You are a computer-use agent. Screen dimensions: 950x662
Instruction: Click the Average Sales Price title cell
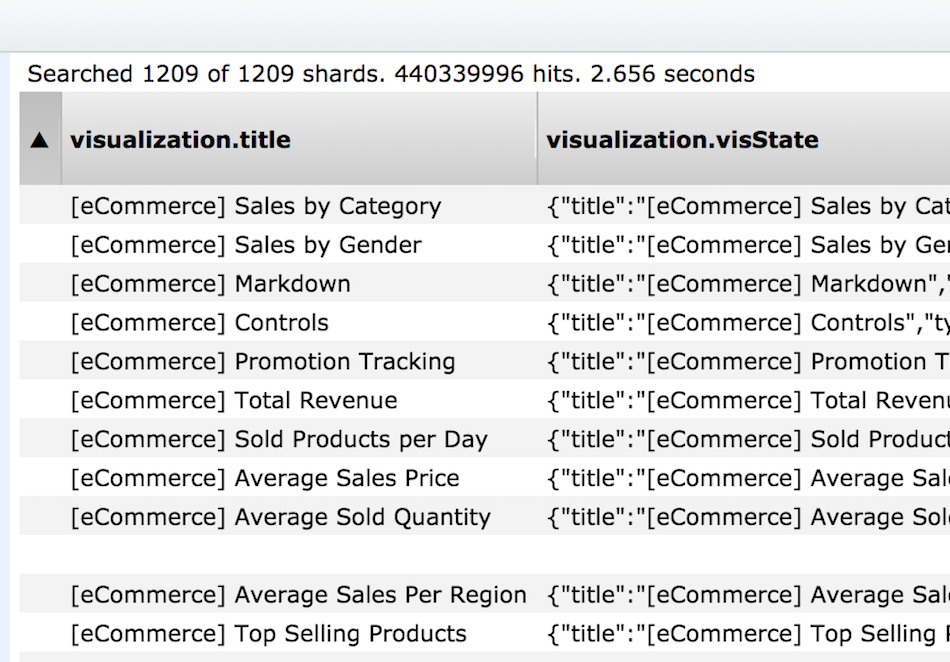click(265, 479)
